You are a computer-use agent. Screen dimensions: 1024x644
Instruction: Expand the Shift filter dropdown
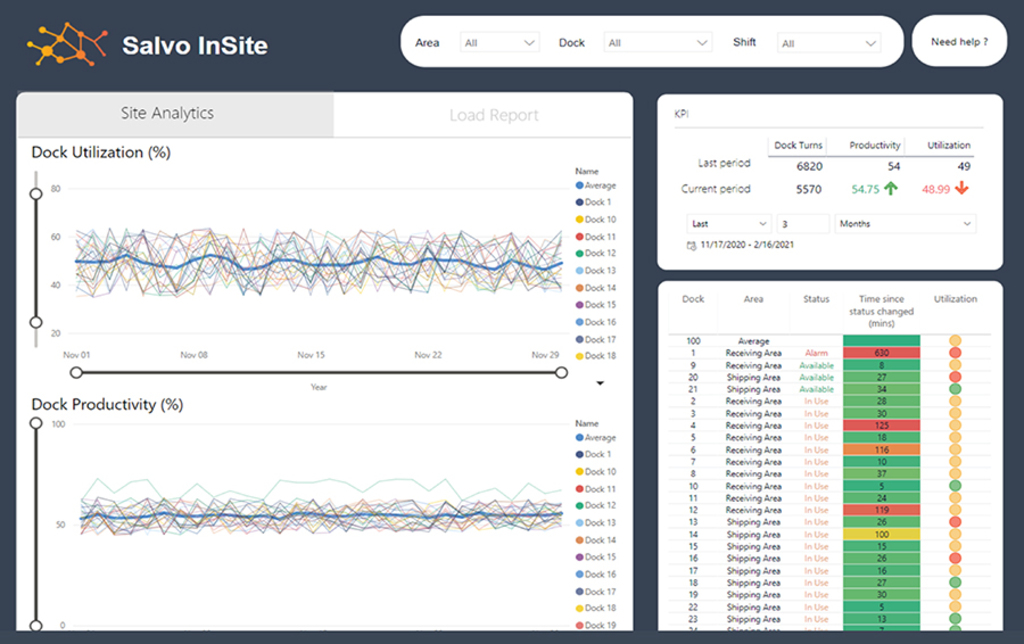click(x=829, y=43)
